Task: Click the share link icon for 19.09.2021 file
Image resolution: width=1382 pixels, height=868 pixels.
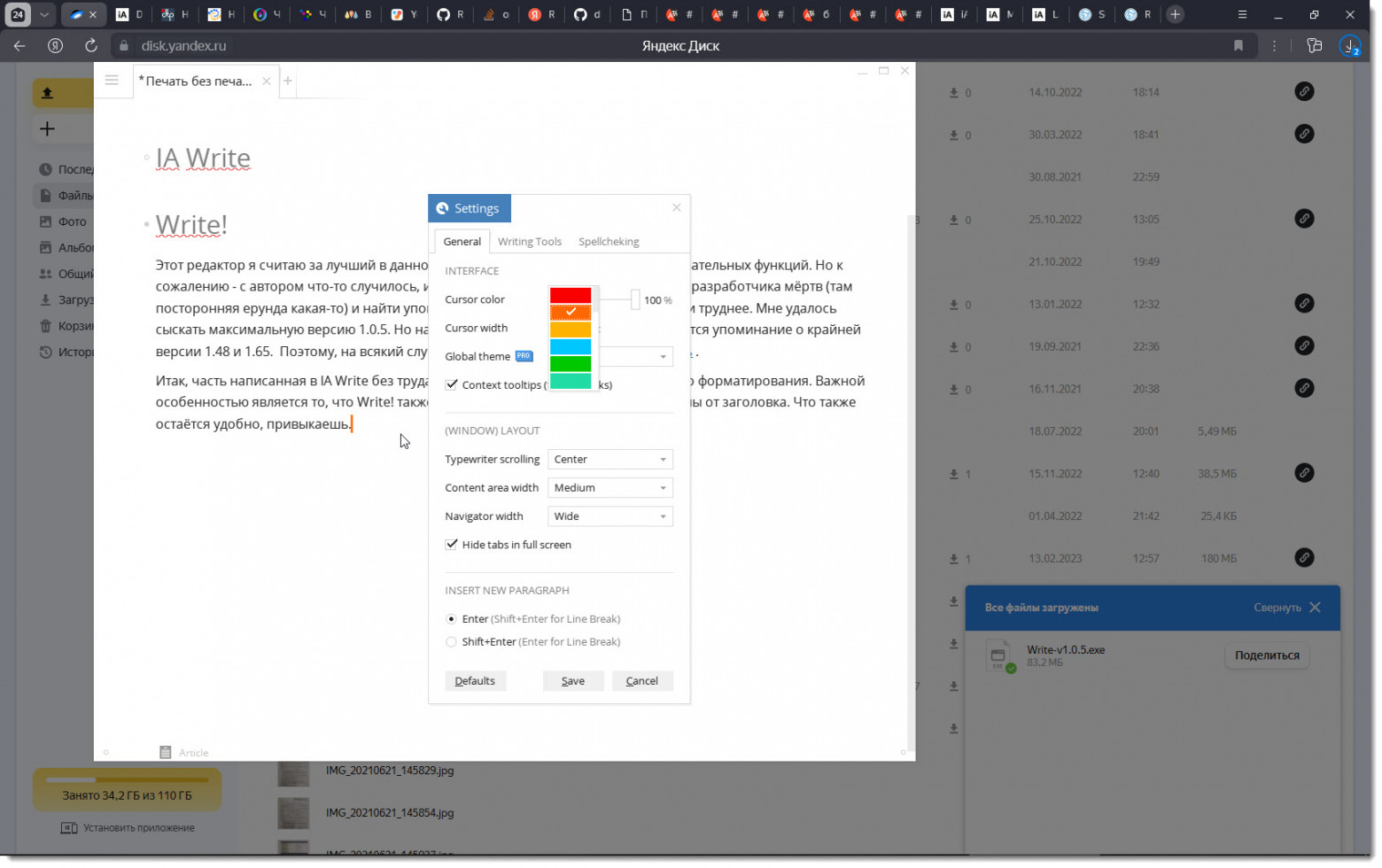Action: tap(1304, 346)
